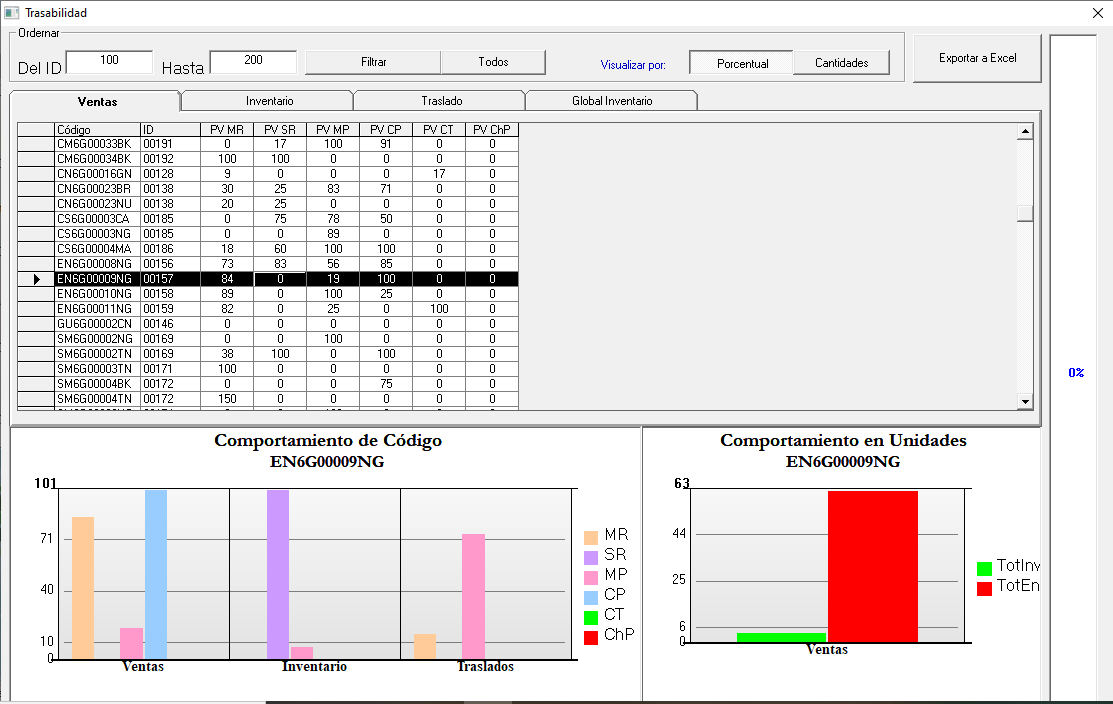Click the Código column header
This screenshot has width=1113, height=704.
(97, 129)
